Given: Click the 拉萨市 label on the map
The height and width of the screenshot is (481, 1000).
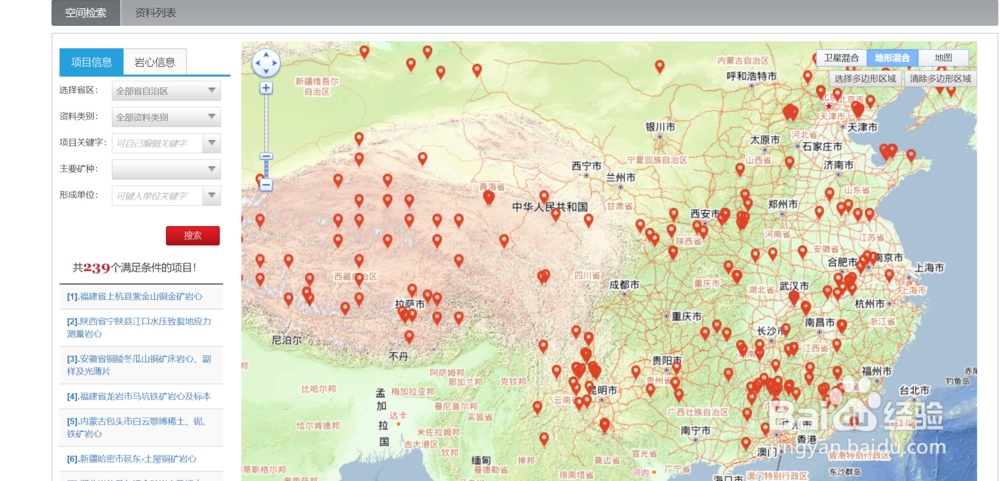Looking at the screenshot, I should [x=410, y=305].
